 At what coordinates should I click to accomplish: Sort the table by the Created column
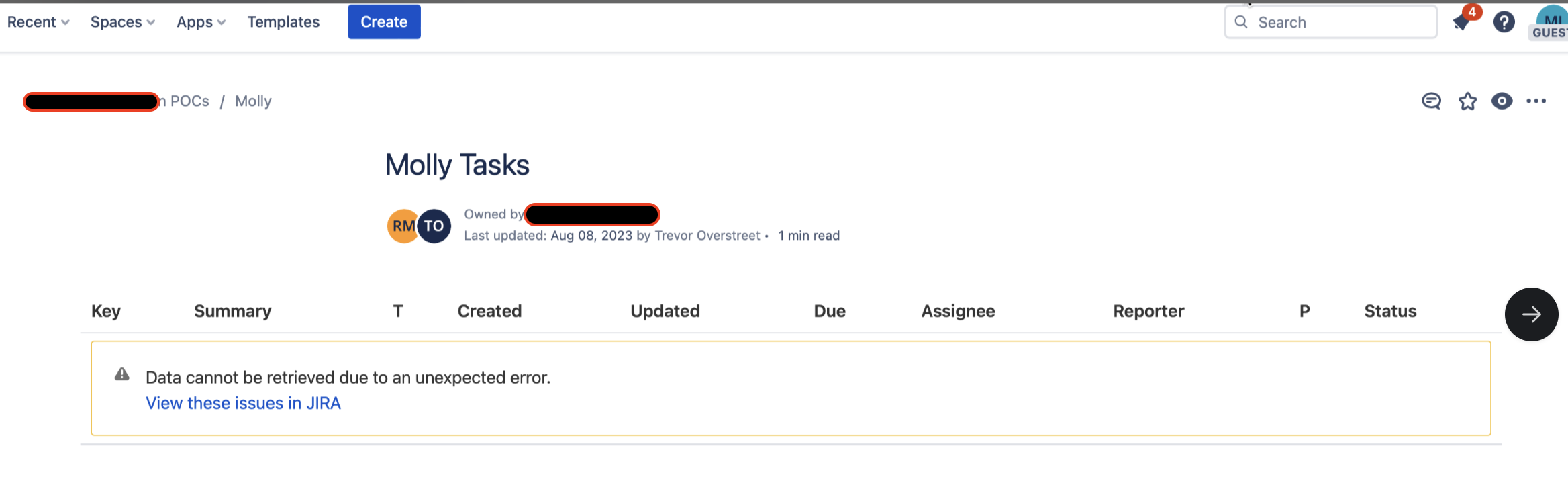point(489,311)
